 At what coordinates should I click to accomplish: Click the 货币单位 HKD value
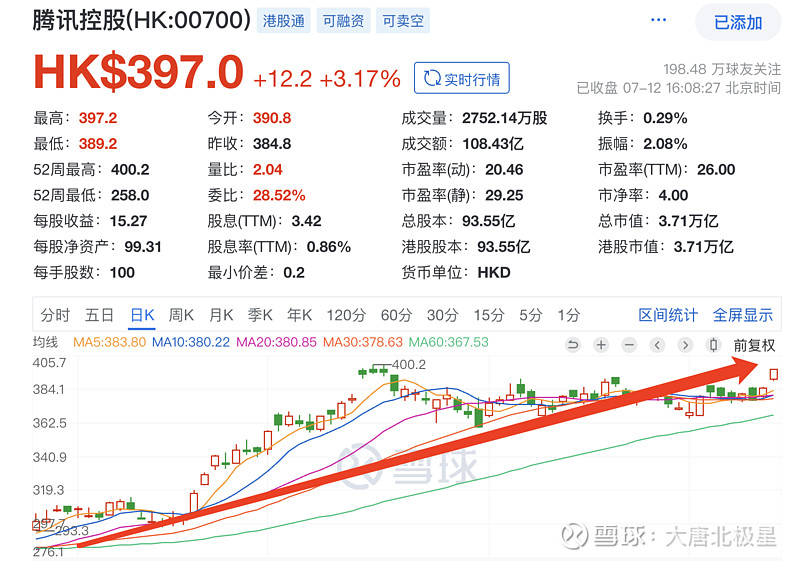[494, 272]
